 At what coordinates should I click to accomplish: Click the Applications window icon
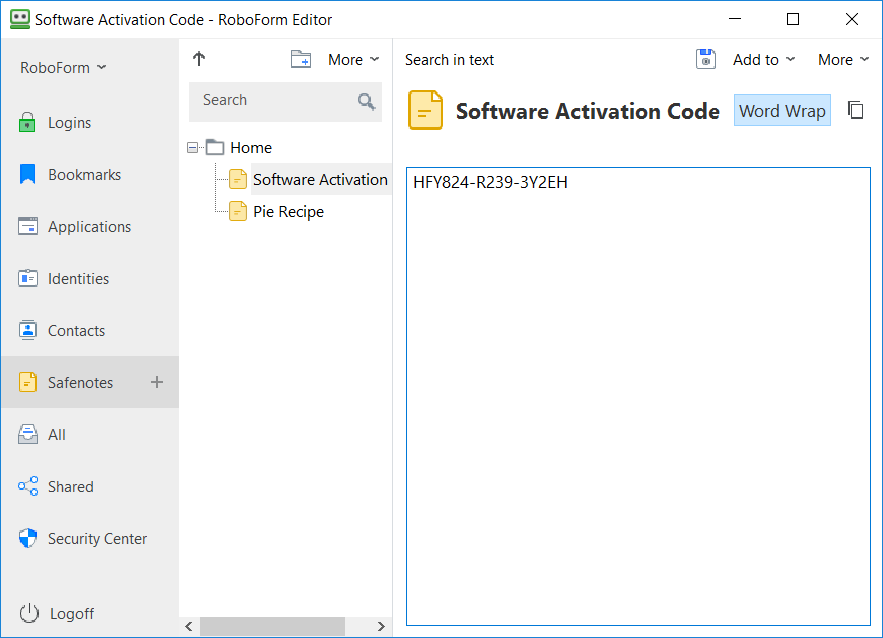click(28, 226)
